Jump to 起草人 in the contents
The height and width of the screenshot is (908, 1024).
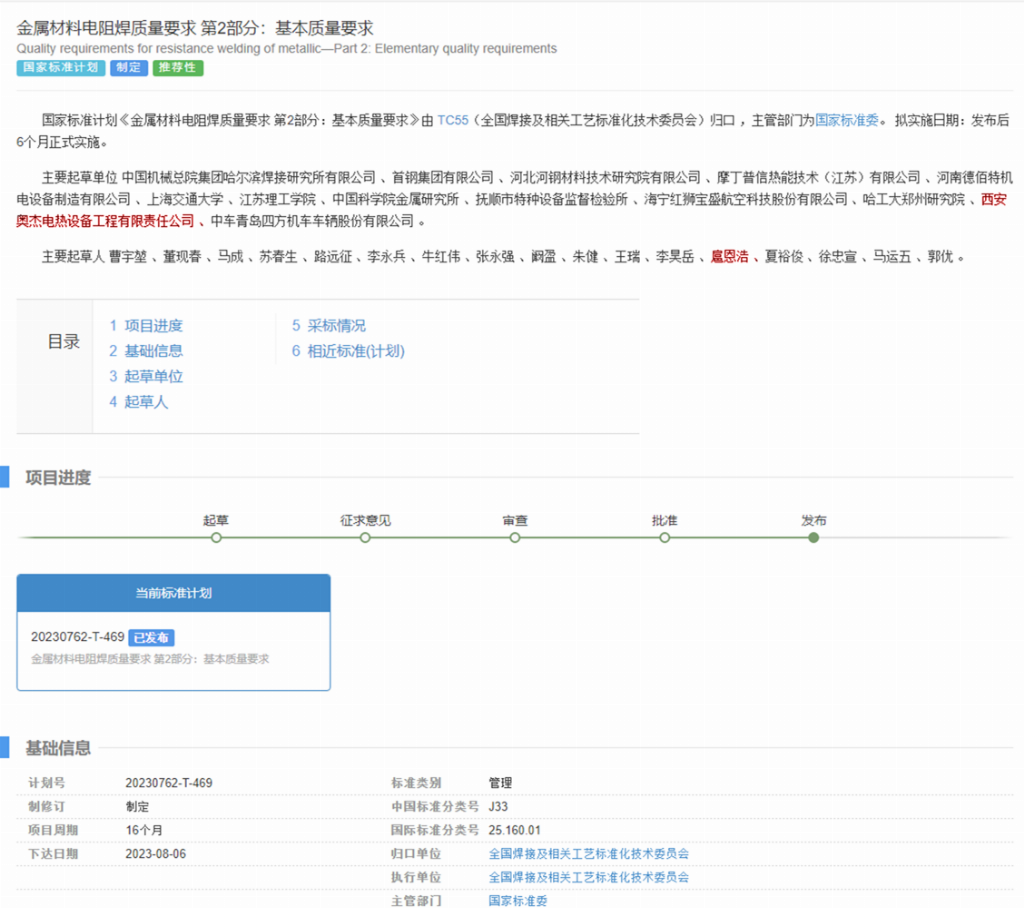139,402
